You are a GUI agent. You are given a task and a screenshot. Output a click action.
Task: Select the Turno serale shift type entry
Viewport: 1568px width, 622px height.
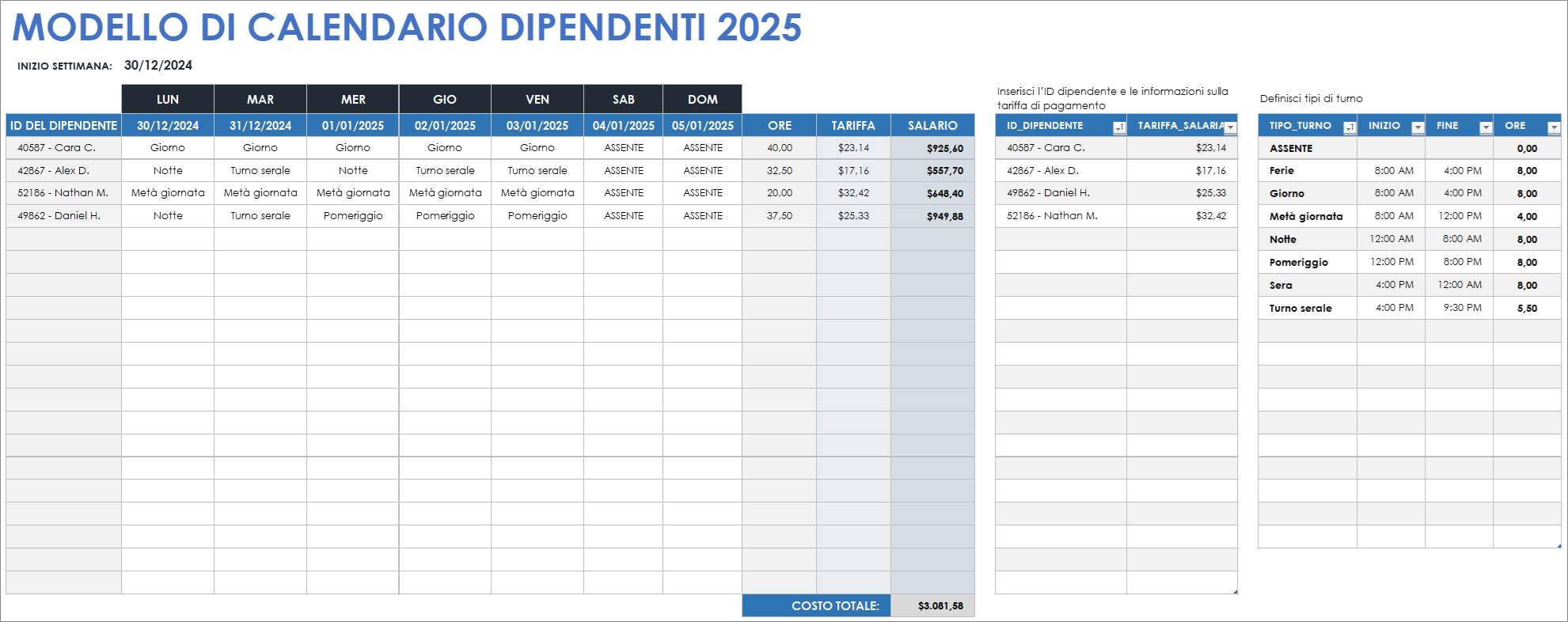[1308, 308]
